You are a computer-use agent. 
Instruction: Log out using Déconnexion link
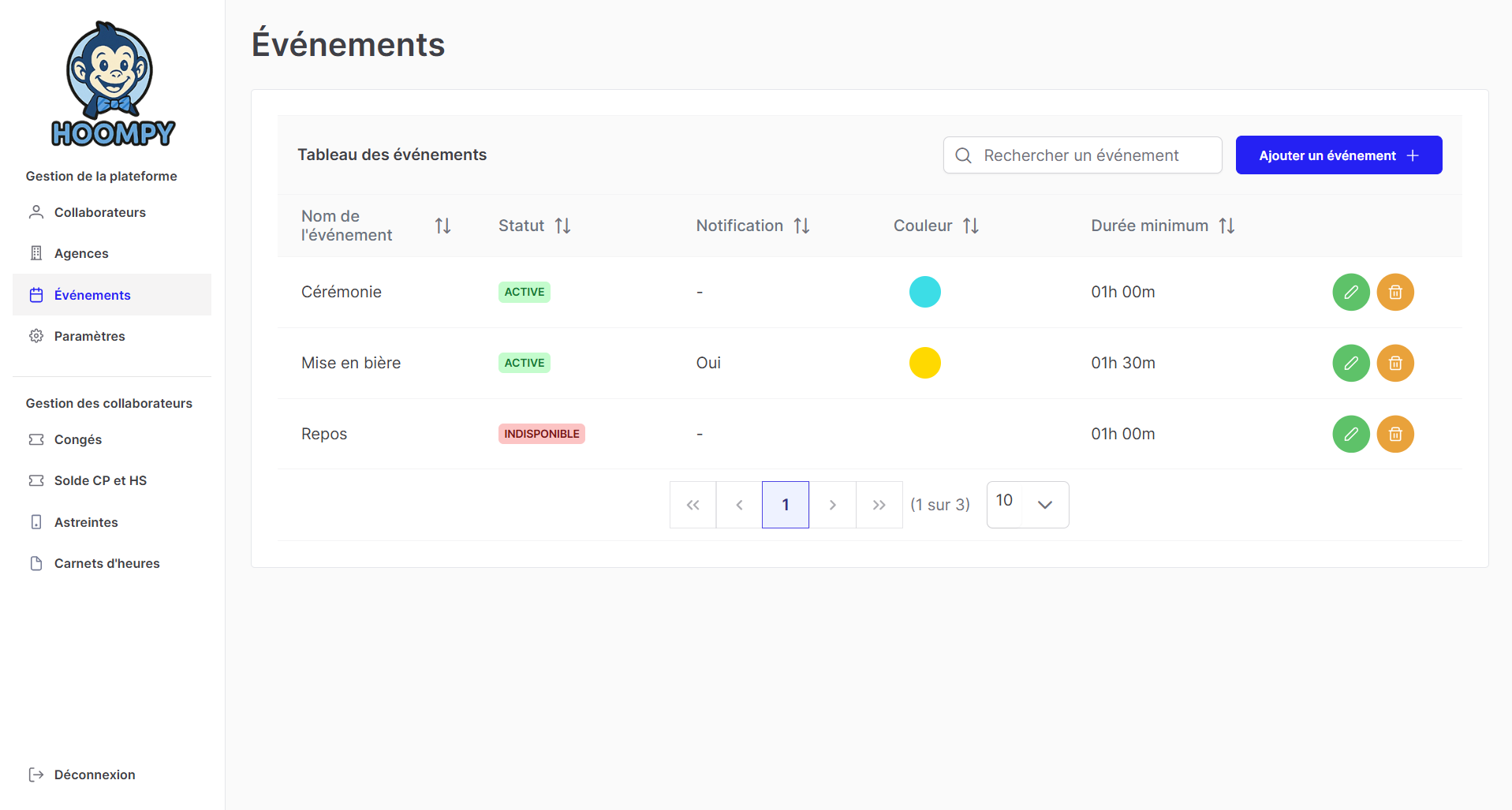(x=94, y=775)
